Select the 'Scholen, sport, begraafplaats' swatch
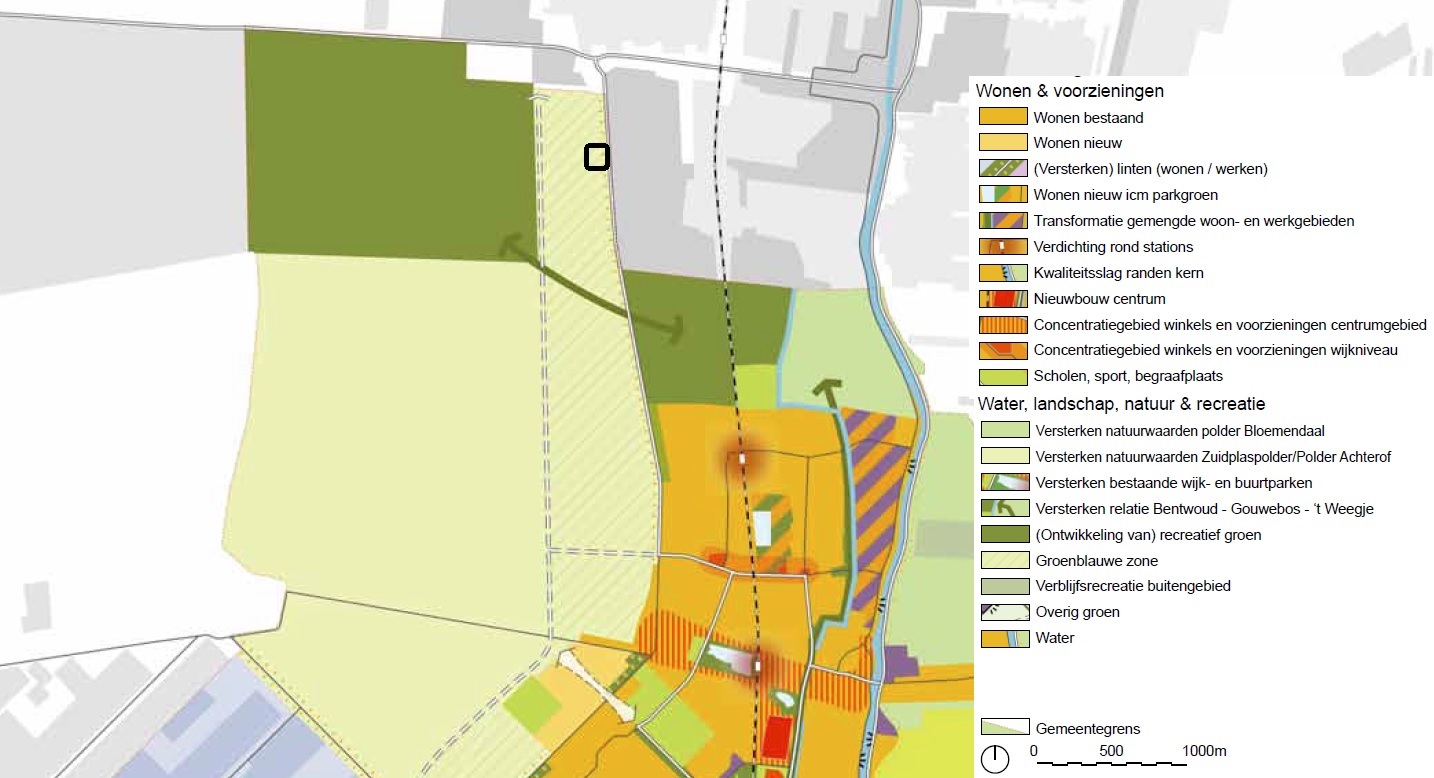 pos(1003,377)
